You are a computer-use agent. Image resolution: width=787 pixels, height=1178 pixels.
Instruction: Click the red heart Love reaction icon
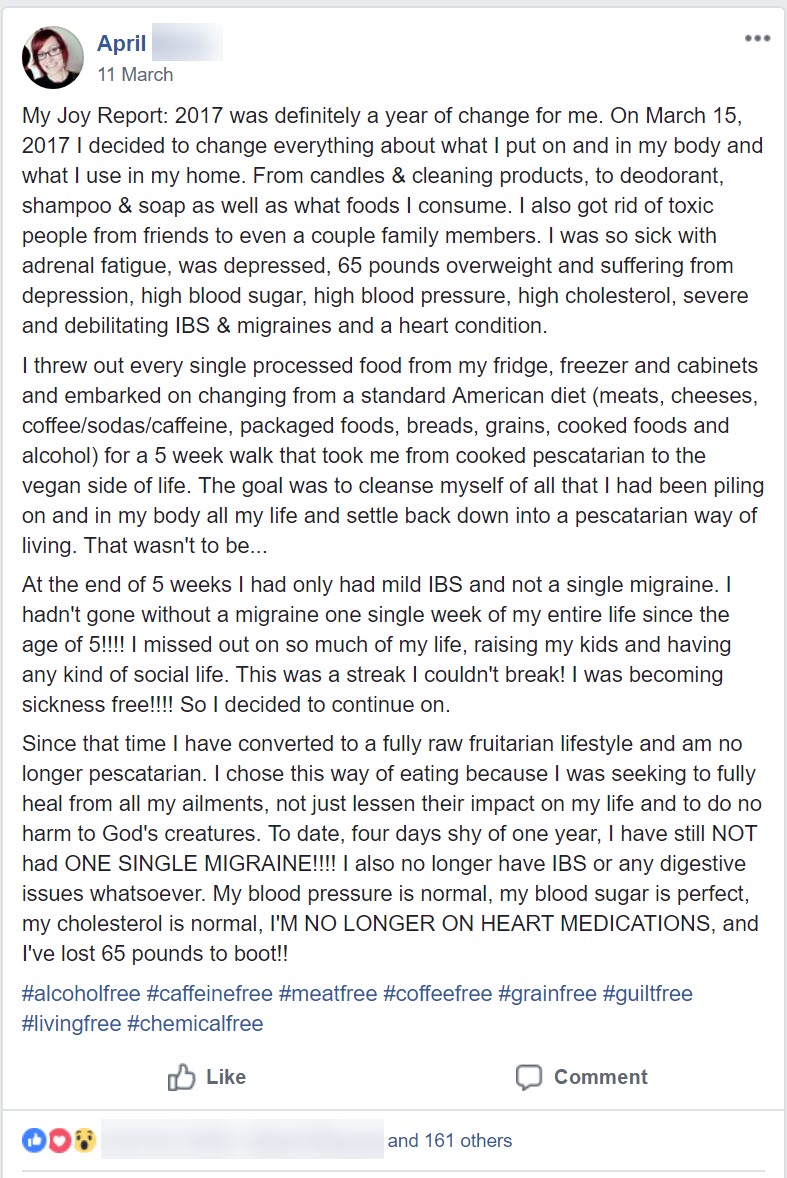[59, 1140]
